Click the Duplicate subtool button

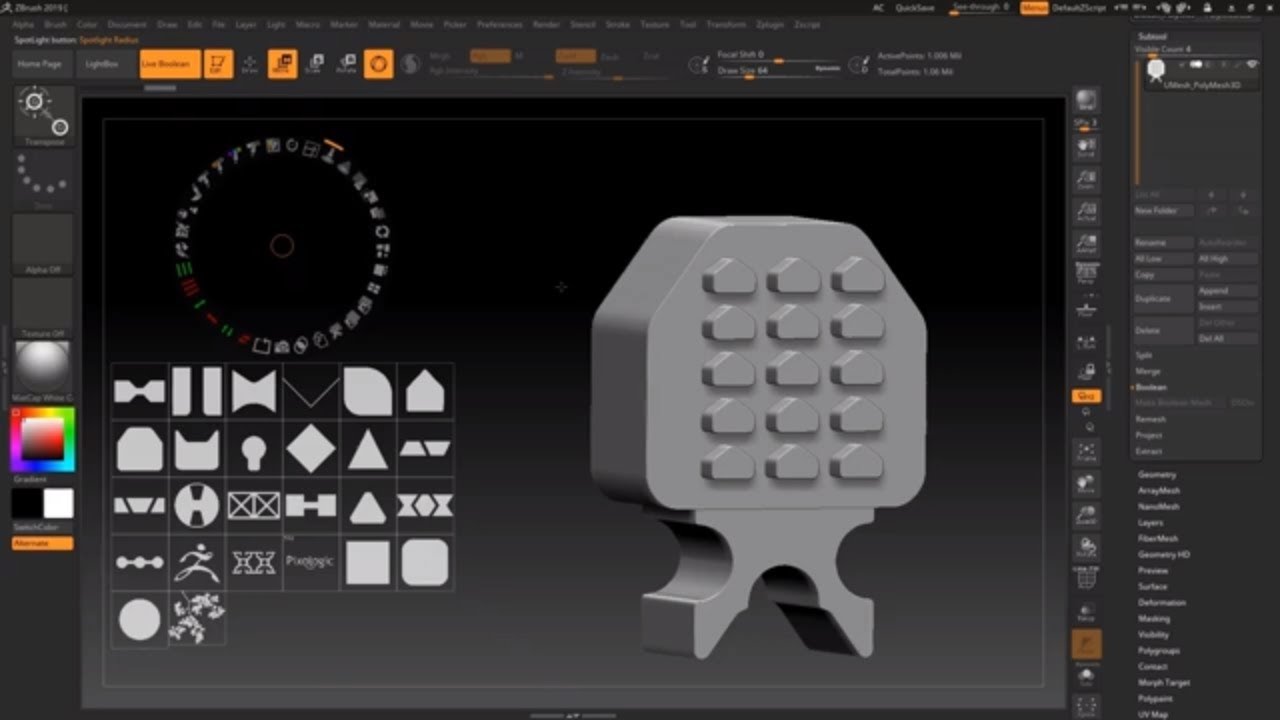[1164, 298]
